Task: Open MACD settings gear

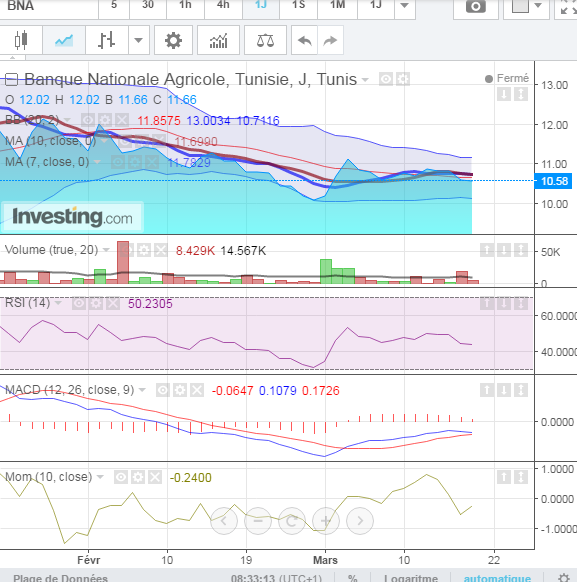Action: [x=180, y=390]
